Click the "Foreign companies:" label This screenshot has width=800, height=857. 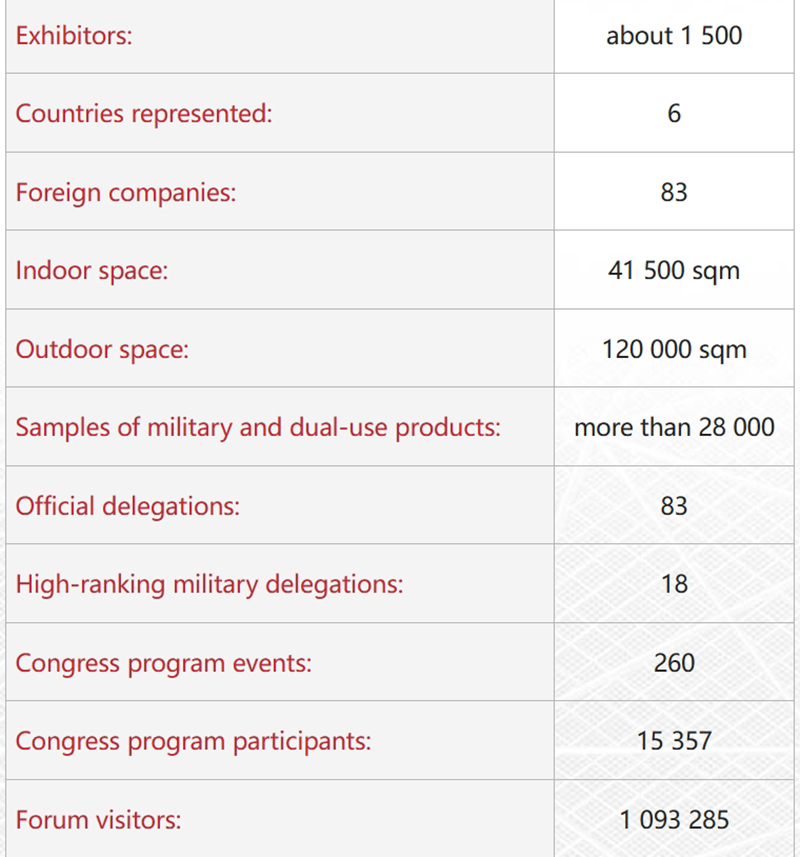(x=126, y=192)
